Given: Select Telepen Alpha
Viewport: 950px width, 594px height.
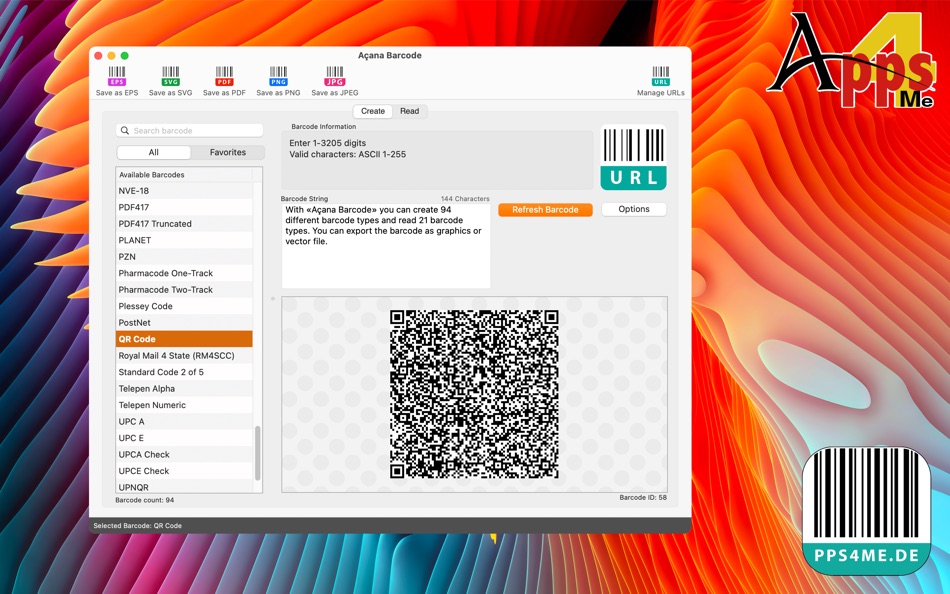Looking at the screenshot, I should click(184, 389).
